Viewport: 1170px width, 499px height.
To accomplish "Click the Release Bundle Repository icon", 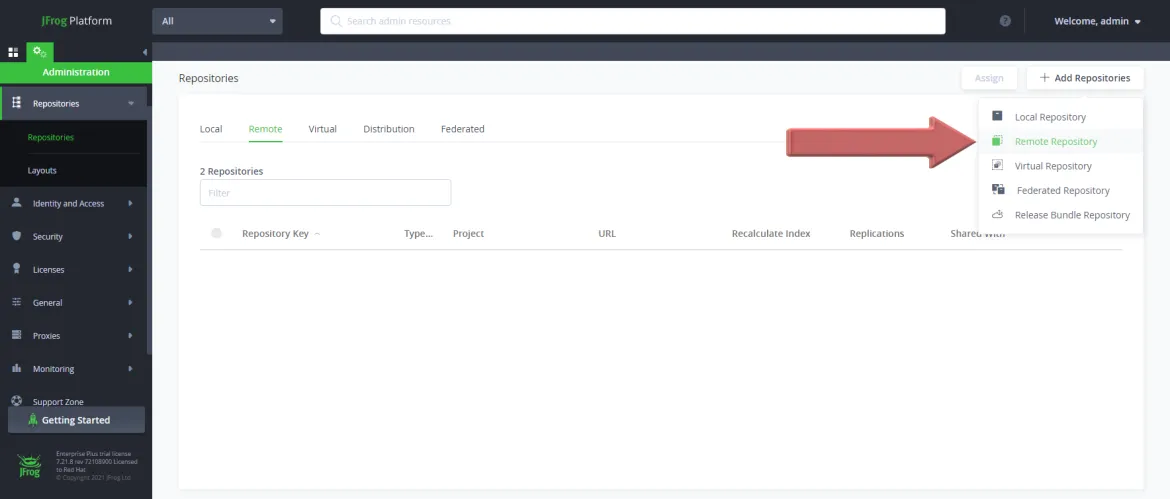I will coord(998,215).
